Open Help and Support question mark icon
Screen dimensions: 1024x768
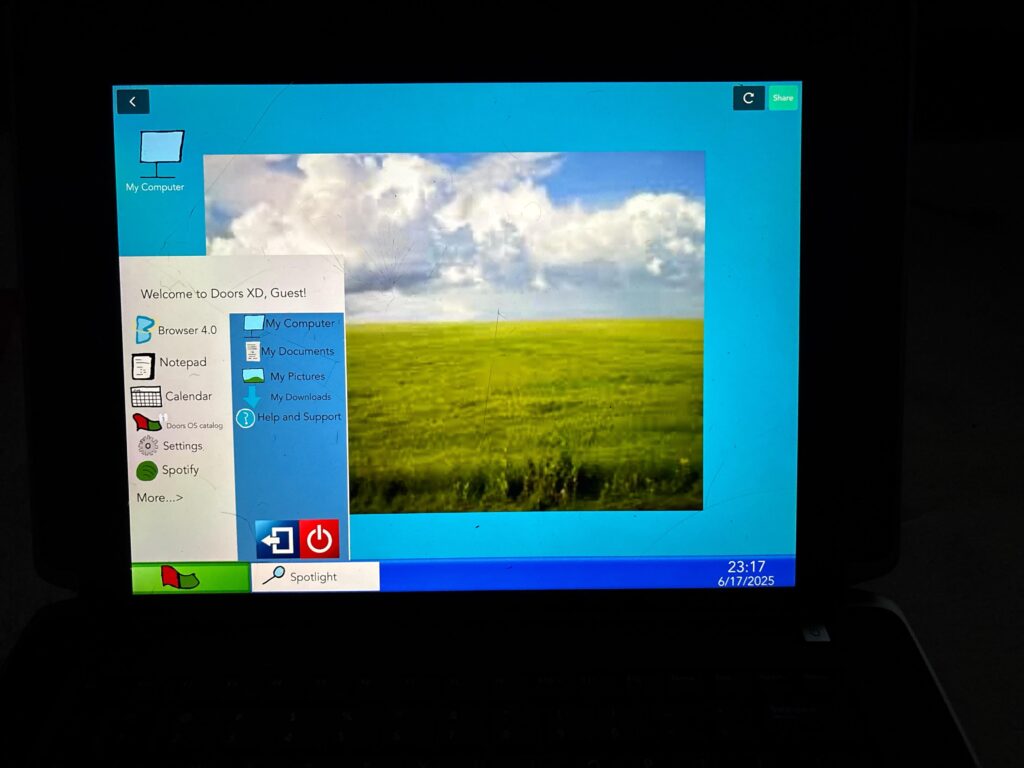245,418
